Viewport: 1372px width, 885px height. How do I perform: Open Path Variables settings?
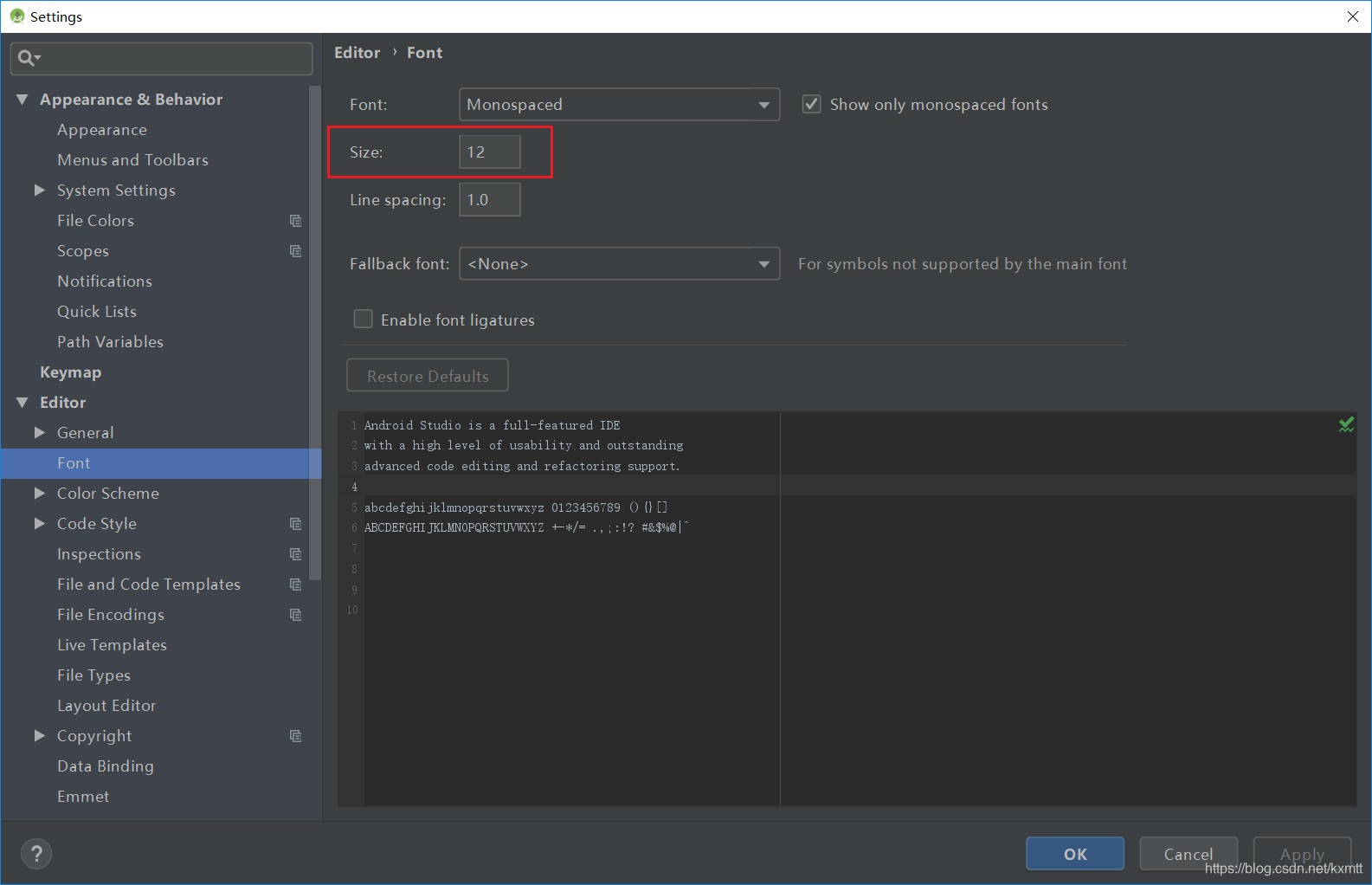[x=110, y=342]
